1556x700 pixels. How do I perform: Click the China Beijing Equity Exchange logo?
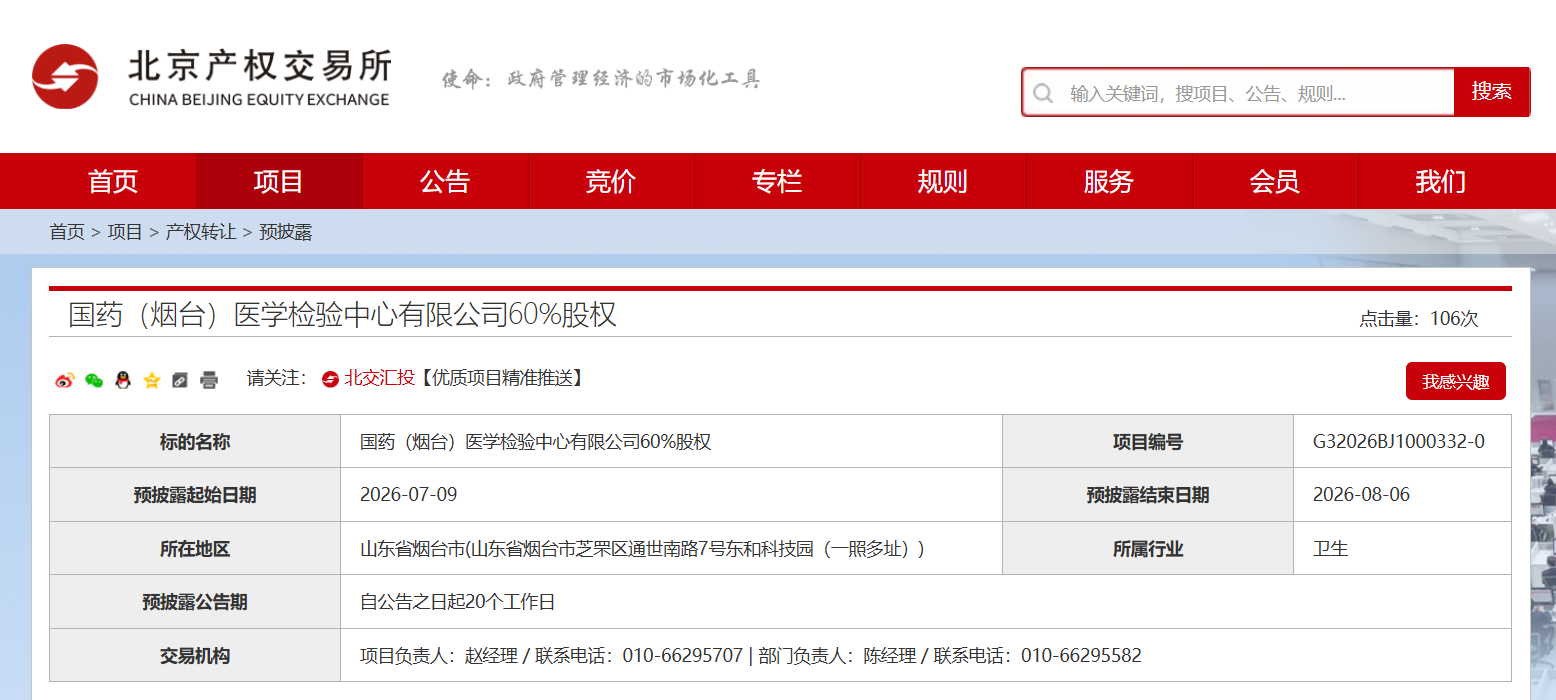211,77
